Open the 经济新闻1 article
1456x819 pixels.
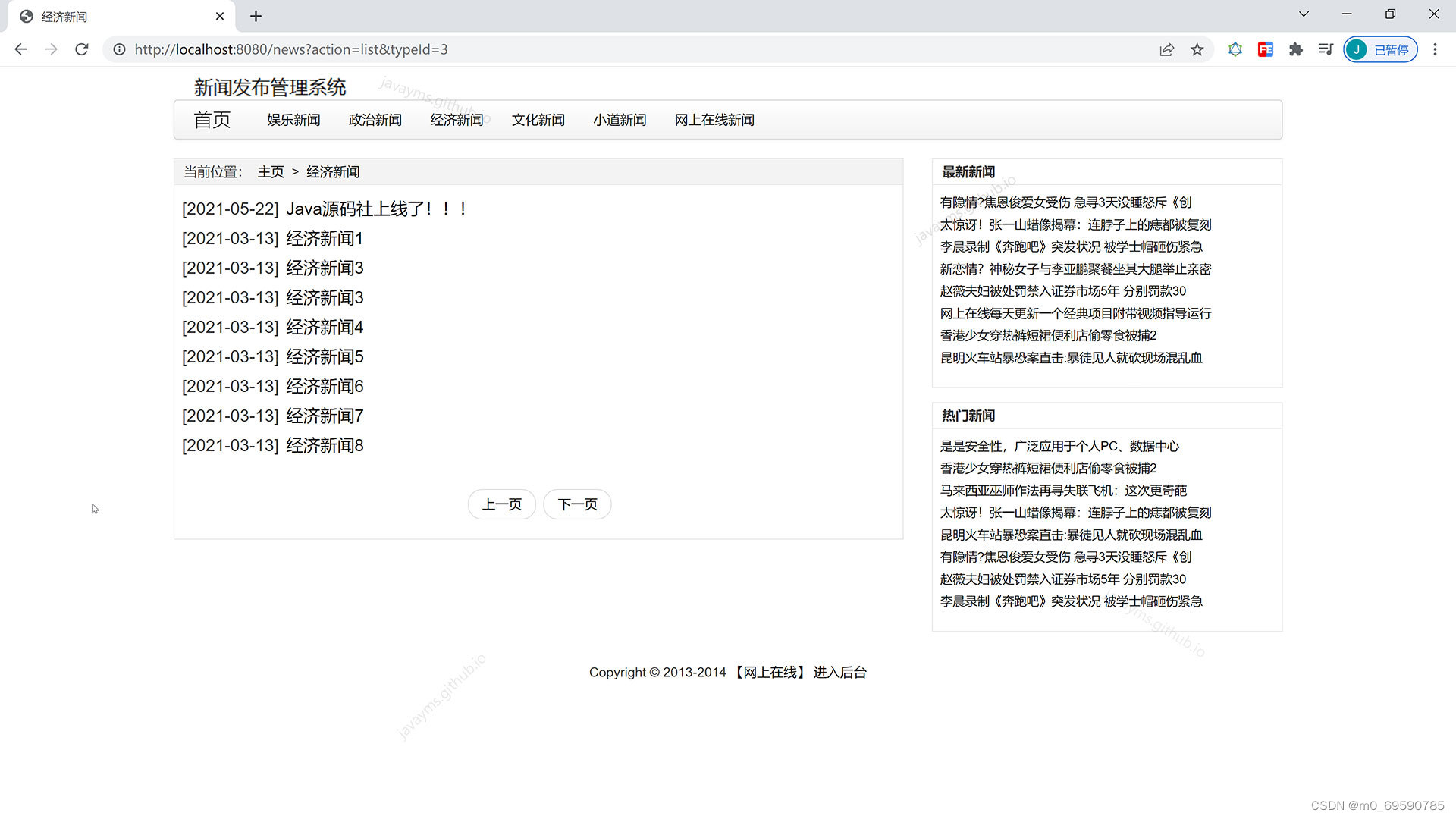(x=325, y=238)
